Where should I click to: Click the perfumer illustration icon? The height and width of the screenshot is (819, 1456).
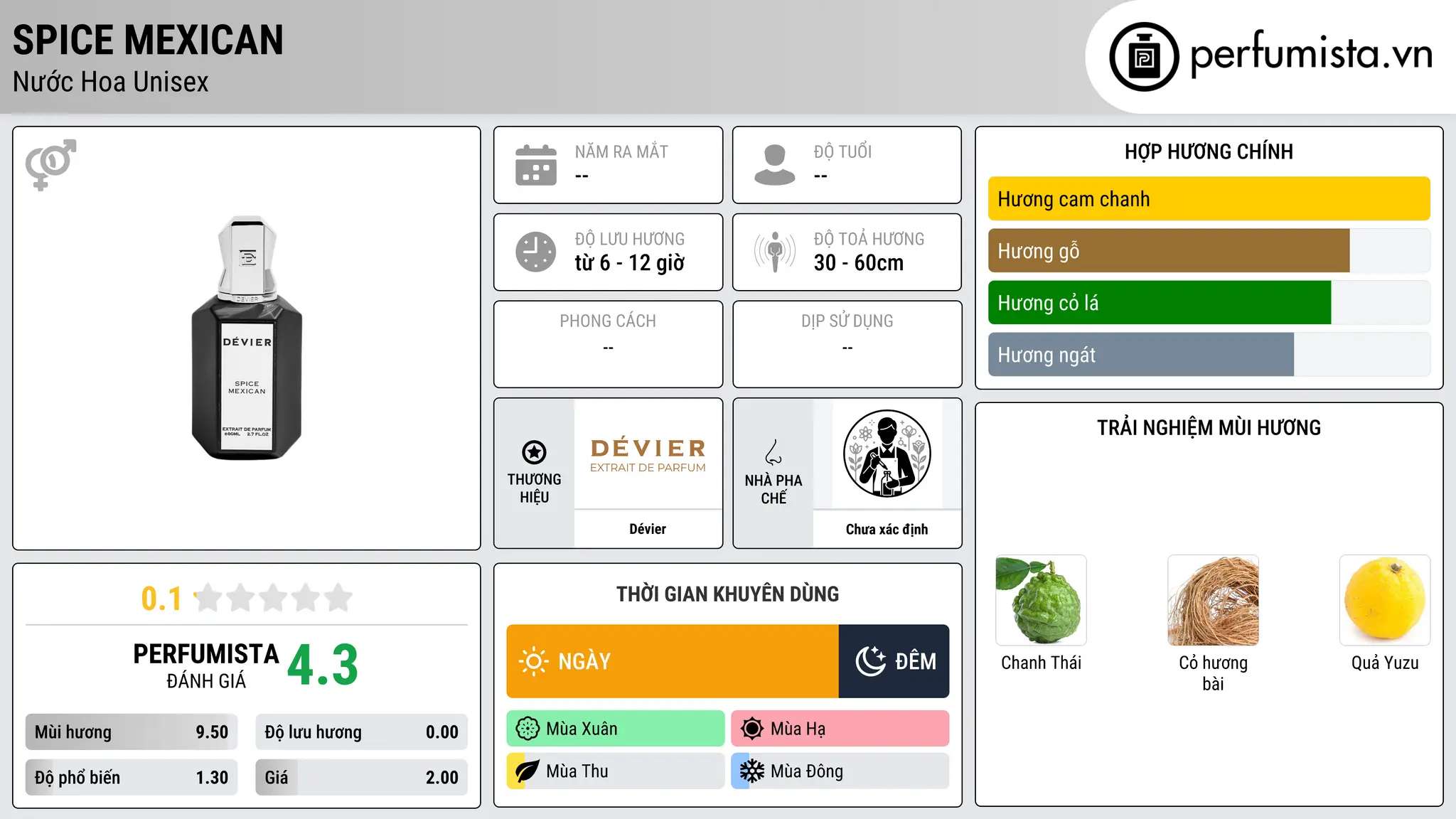coord(887,454)
